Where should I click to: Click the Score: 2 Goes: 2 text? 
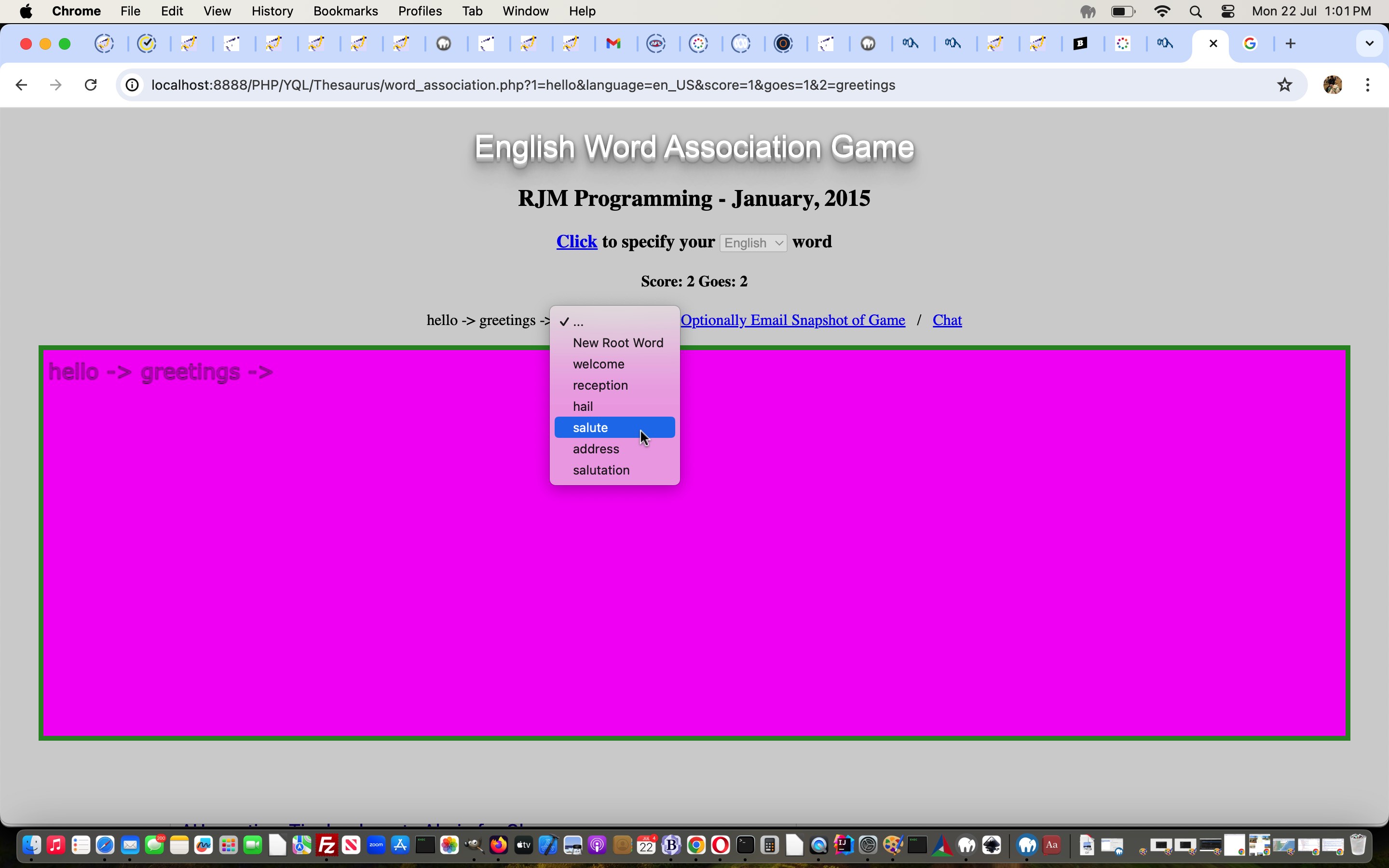coord(694,281)
